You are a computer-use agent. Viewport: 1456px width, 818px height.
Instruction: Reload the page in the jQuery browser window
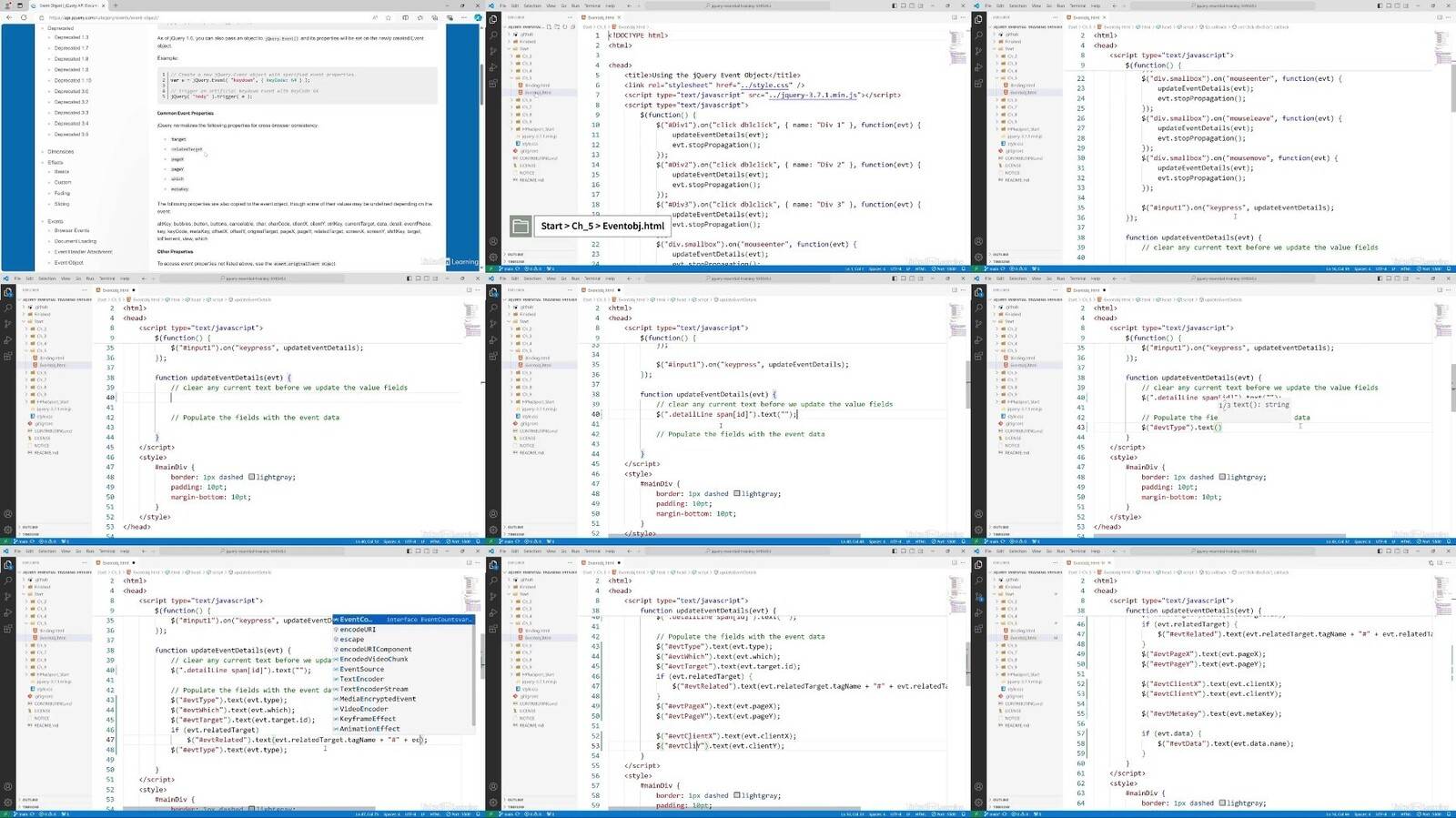click(24, 17)
